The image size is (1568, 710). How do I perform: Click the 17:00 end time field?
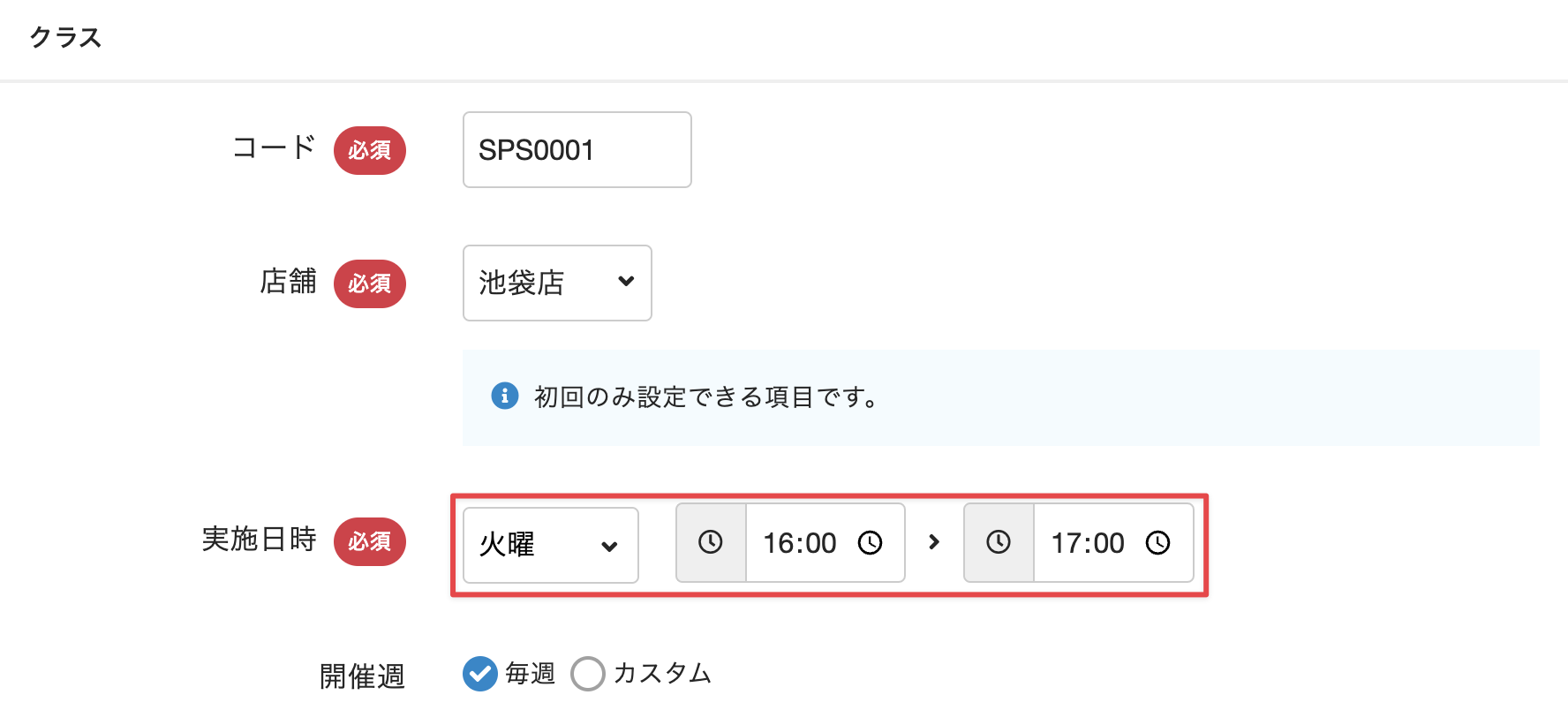(1113, 542)
